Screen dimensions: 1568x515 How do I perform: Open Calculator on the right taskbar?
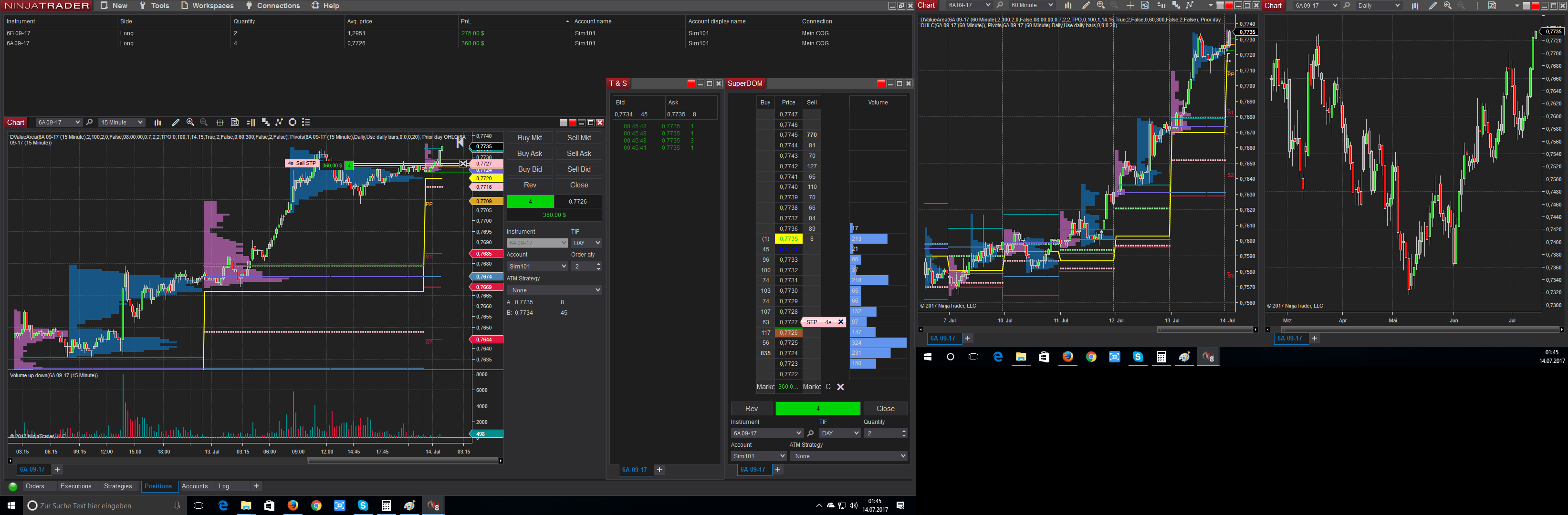coord(1161,357)
